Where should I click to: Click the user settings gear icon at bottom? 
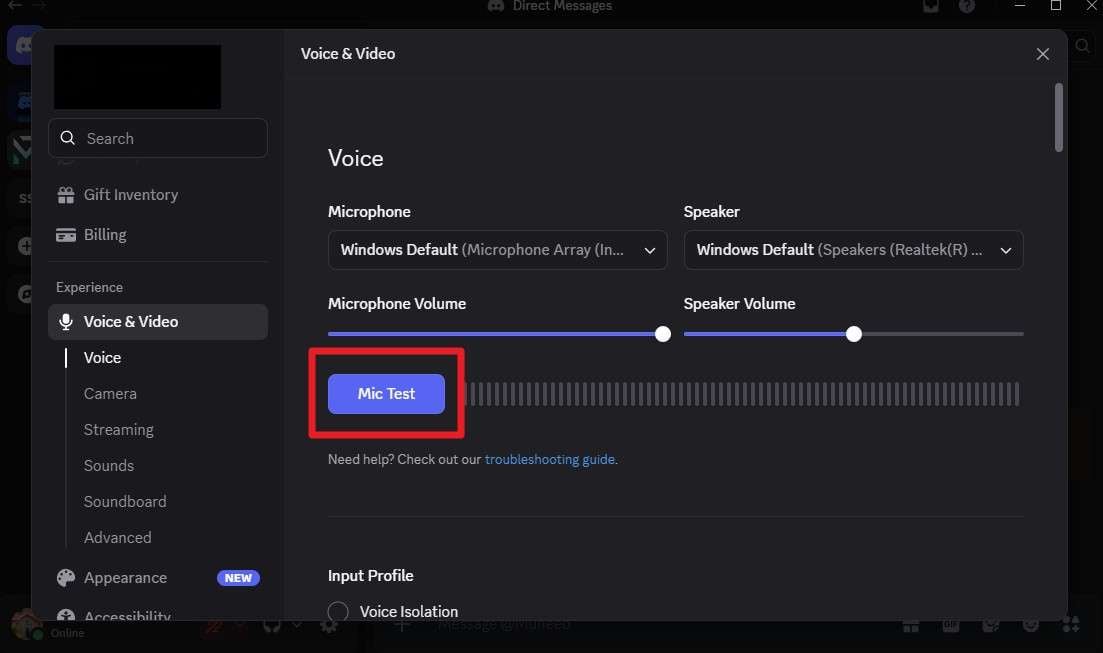click(x=329, y=625)
